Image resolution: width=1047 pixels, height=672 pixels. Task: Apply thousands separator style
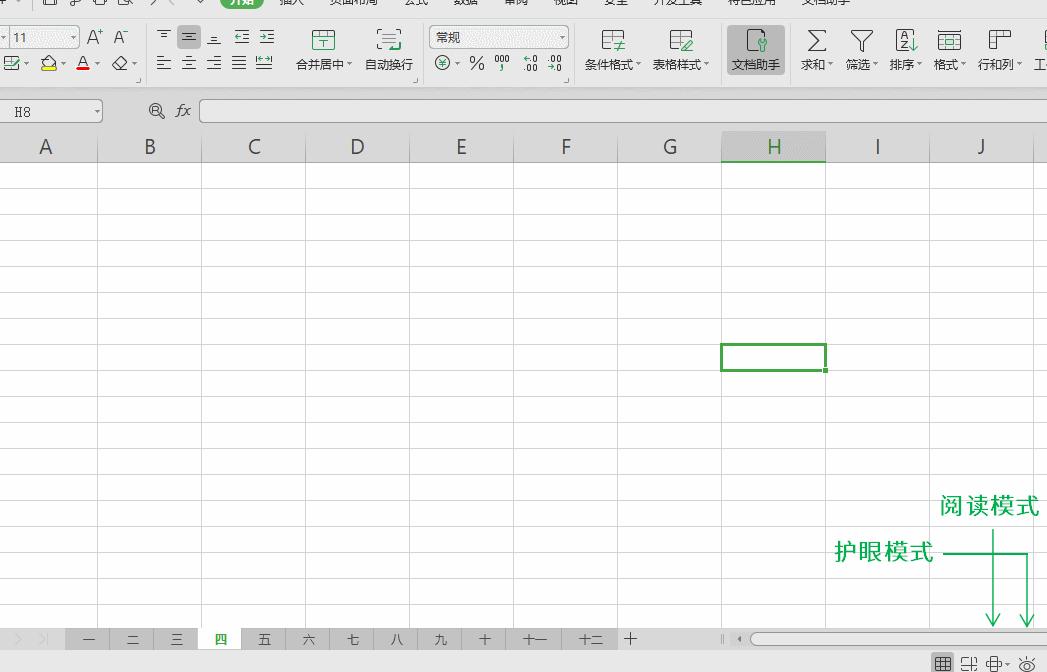point(502,63)
